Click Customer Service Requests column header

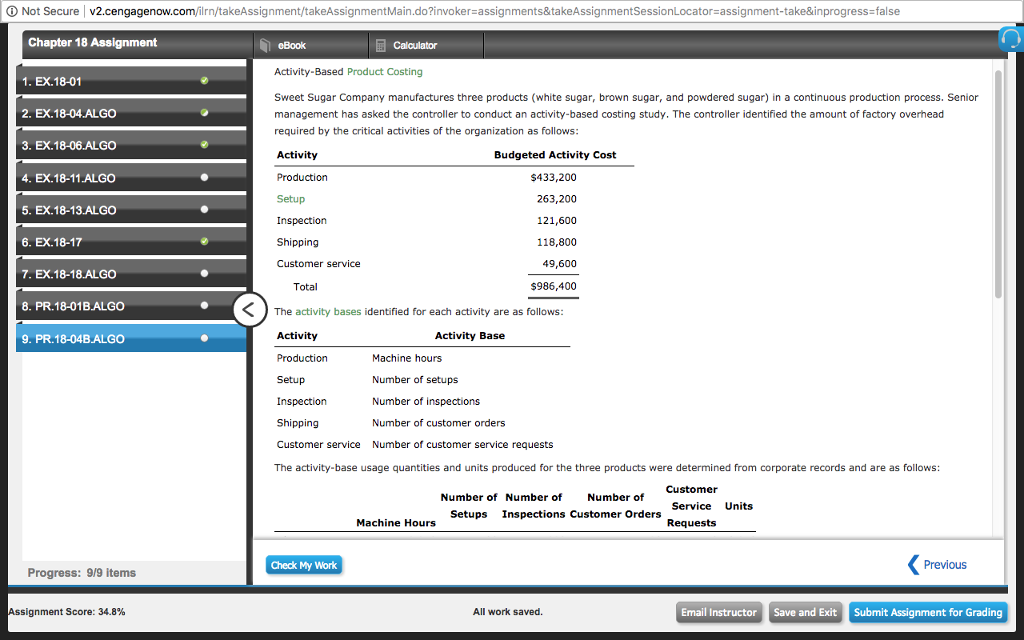coord(692,506)
